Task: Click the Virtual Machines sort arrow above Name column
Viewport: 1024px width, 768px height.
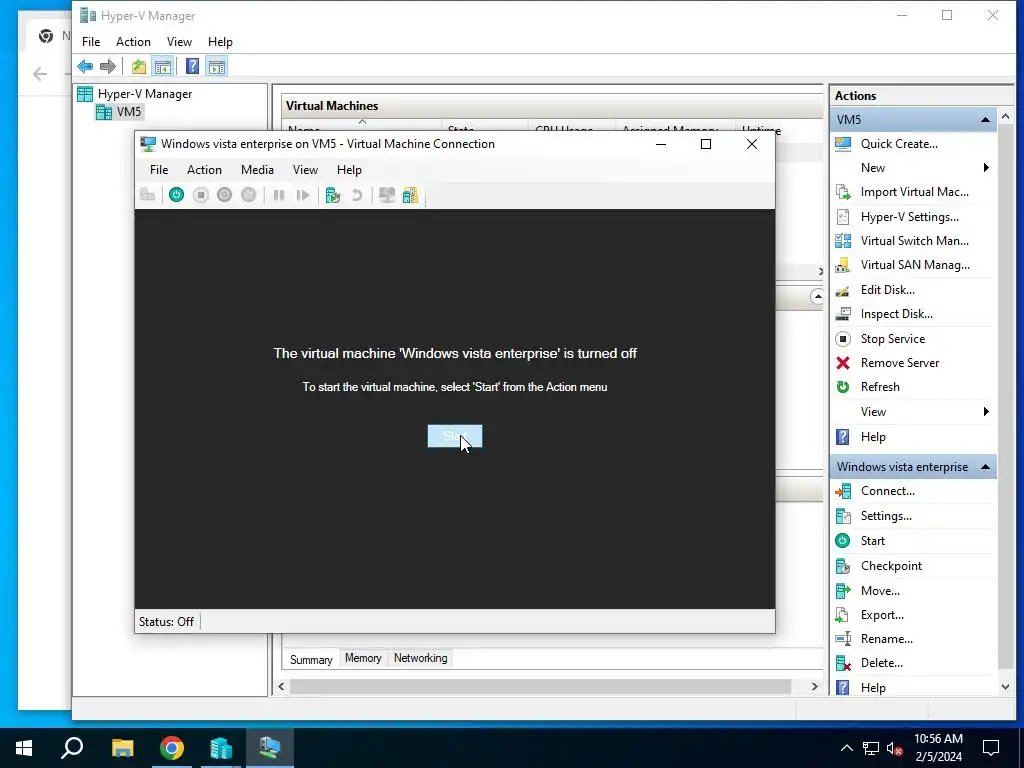Action: pos(362,121)
